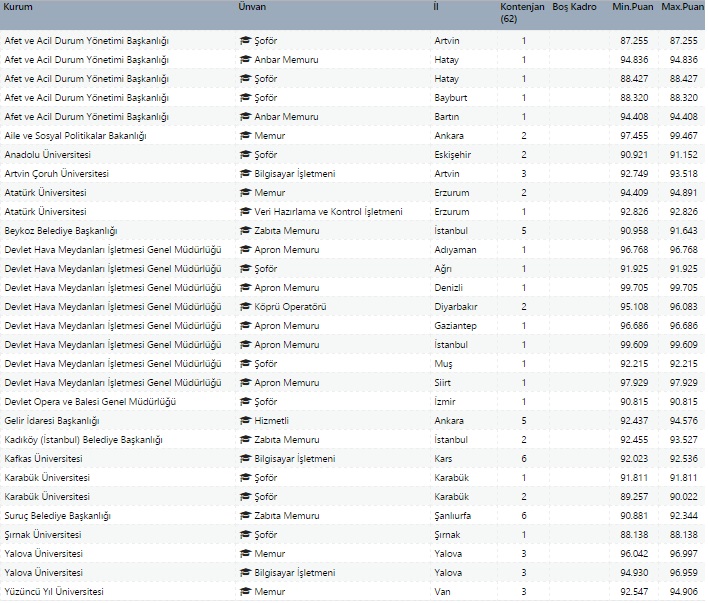The width and height of the screenshot is (708, 603).
Task: Click the Şanlıurfa province cell
Action: tap(452, 516)
